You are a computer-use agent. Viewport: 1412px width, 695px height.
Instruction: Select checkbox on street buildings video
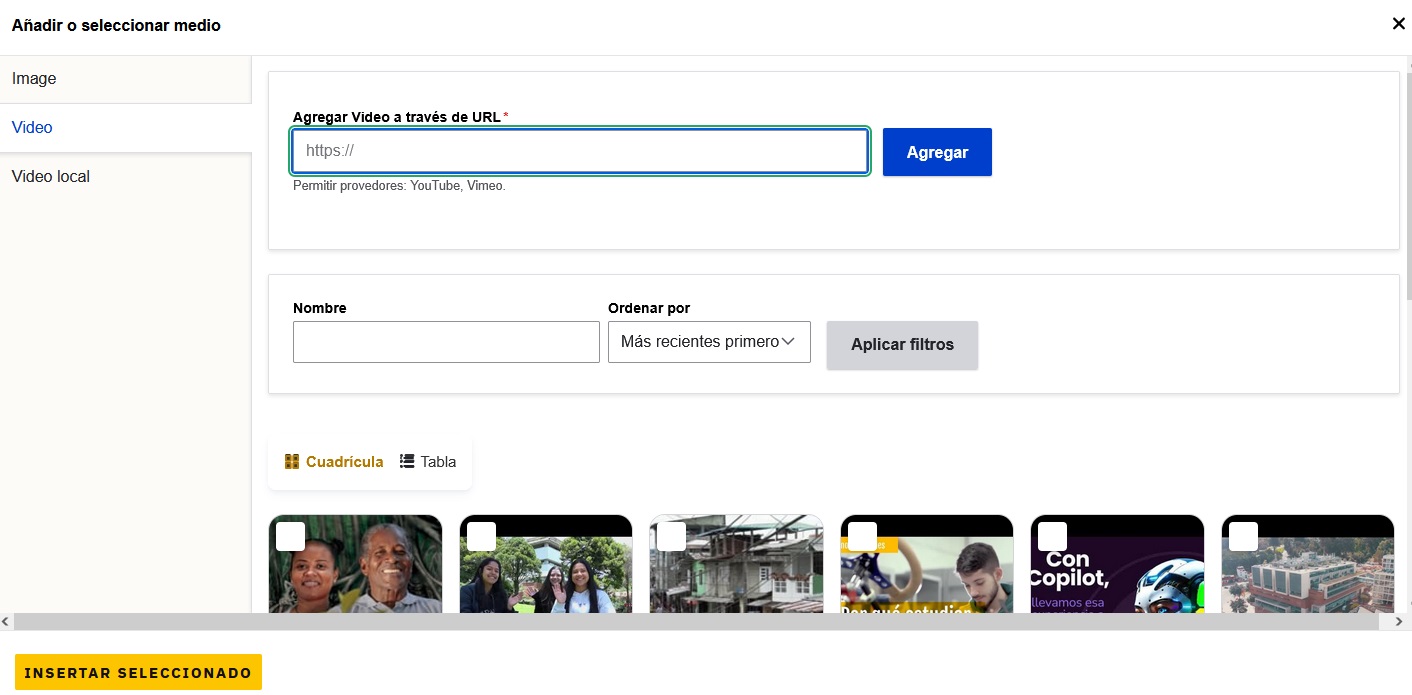671,537
